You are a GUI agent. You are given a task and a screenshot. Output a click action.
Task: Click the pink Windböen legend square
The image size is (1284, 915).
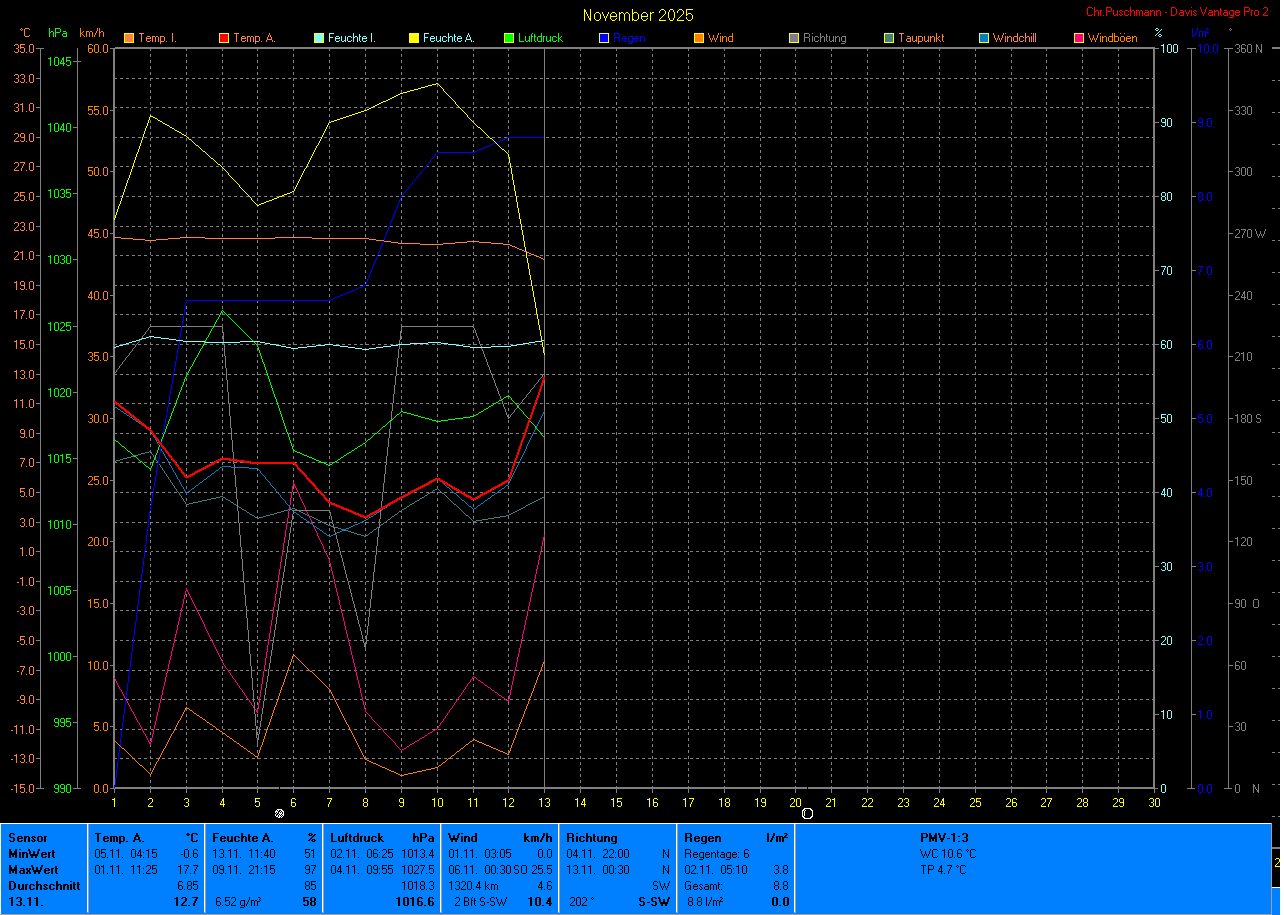1078,38
